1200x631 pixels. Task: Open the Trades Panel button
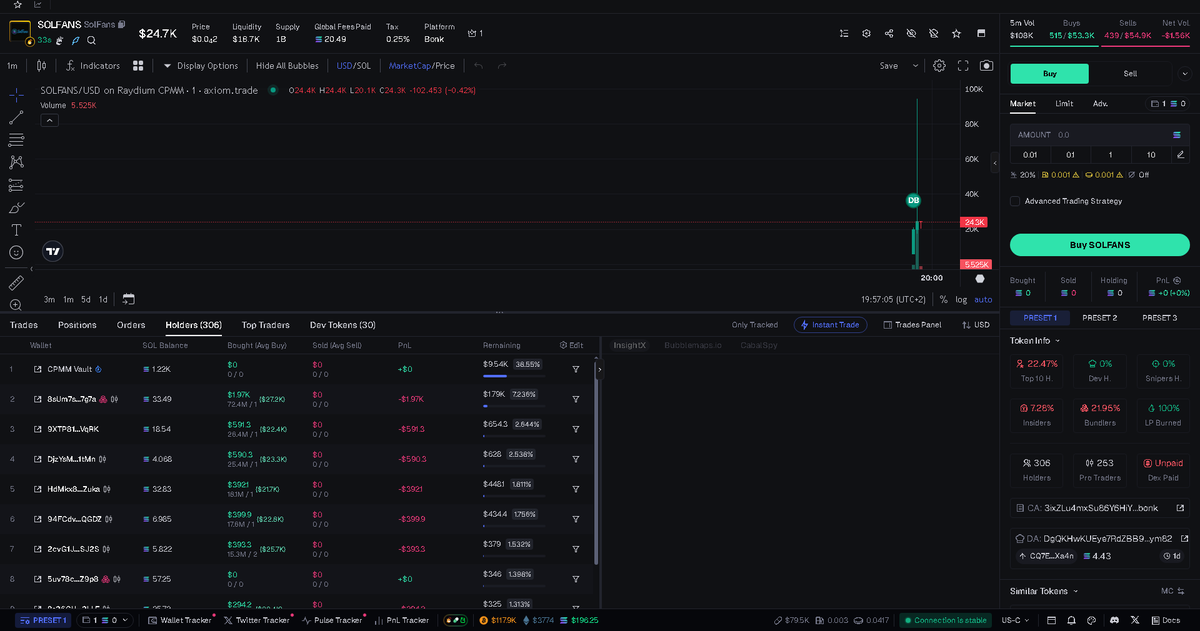(912, 325)
